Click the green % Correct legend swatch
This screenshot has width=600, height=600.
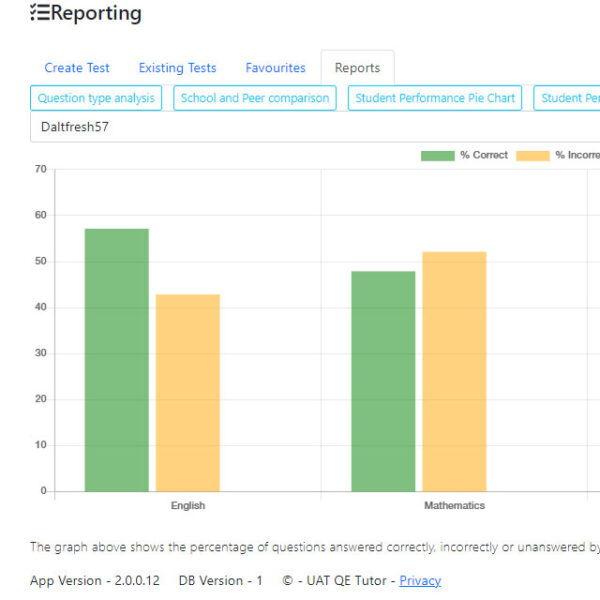[x=437, y=155]
